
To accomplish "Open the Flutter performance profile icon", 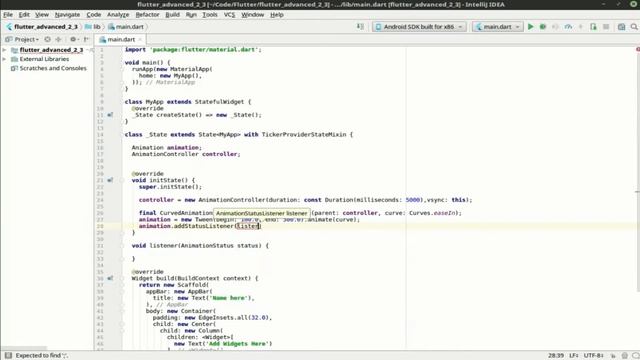I will [x=568, y=27].
